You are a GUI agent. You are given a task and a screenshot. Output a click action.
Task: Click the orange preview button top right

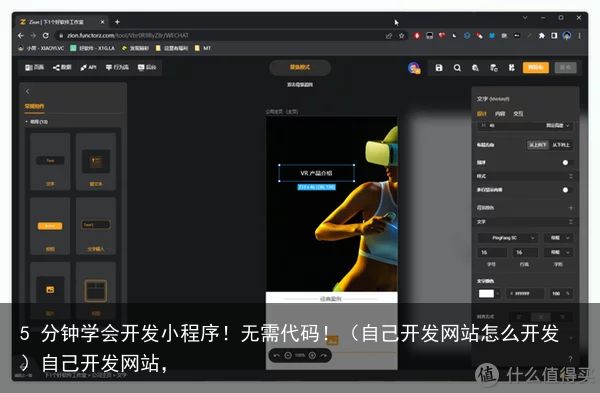pyautogui.click(x=536, y=68)
